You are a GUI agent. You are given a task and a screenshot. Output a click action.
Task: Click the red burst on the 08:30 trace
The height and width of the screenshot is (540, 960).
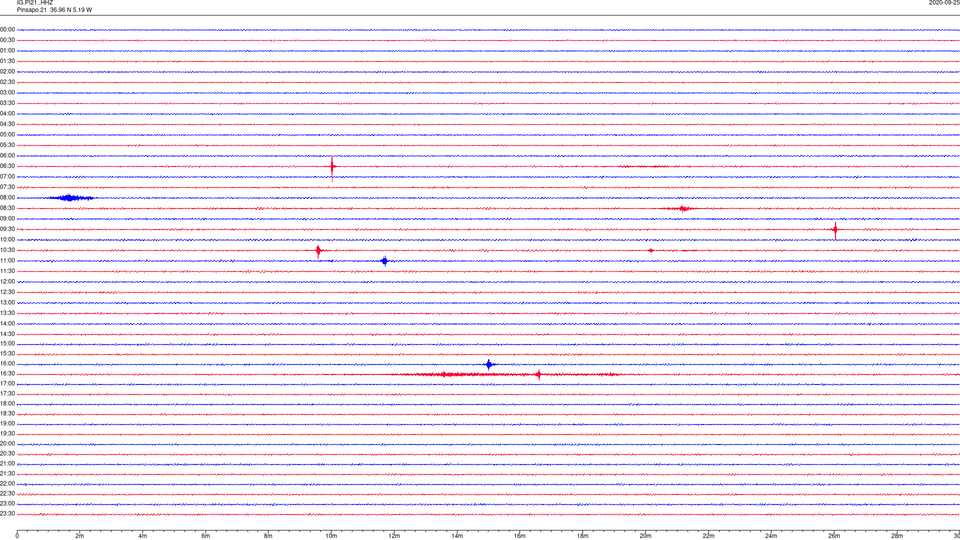coord(683,209)
